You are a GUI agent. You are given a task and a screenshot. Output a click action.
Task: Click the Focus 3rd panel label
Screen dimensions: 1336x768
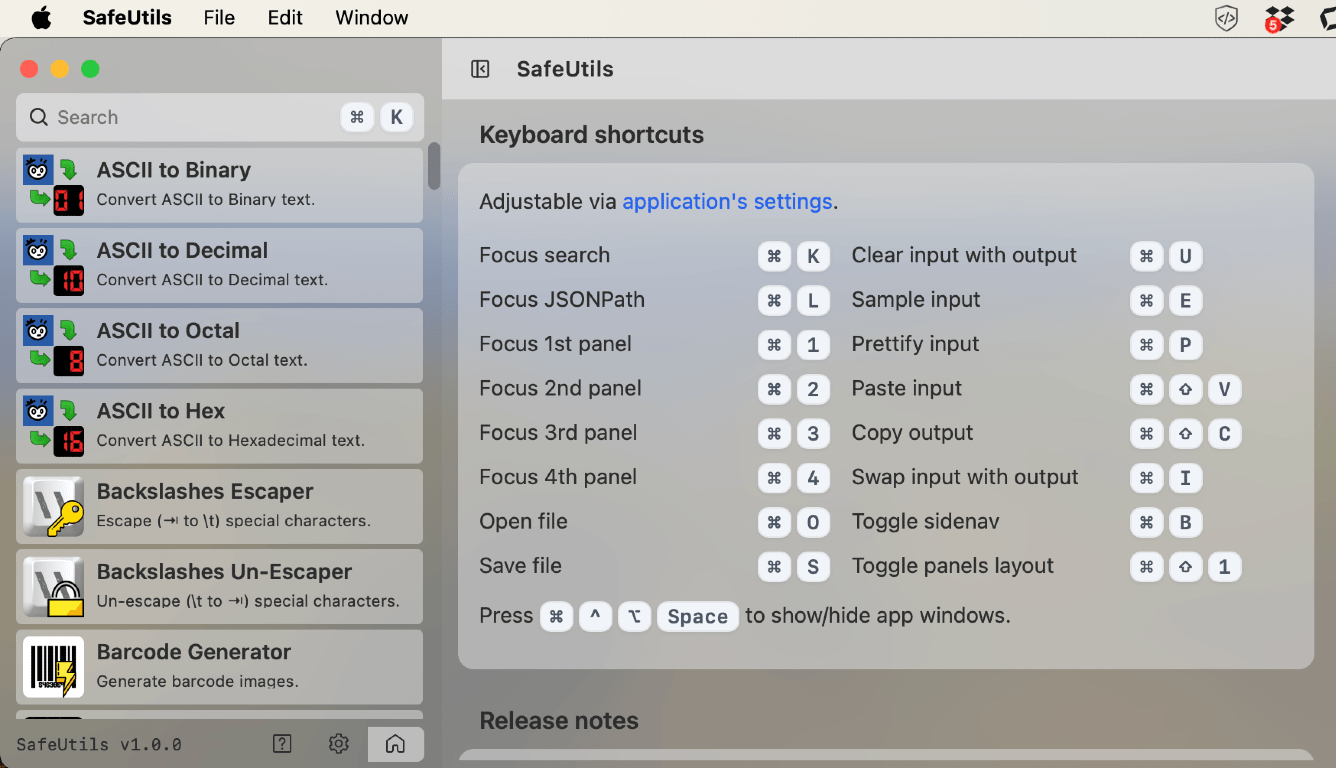[x=558, y=433]
